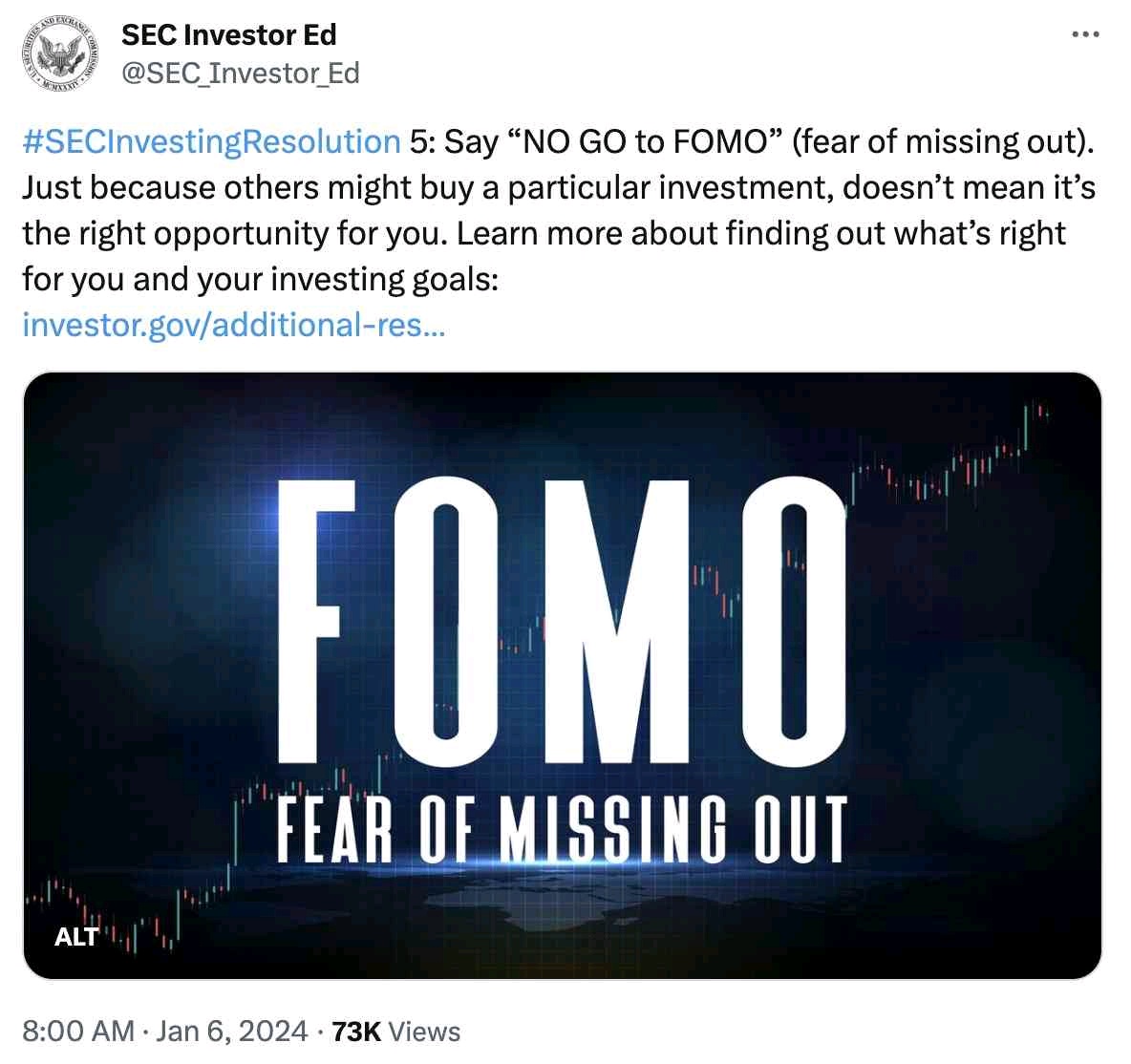
Task: Open the @SEC_Investor_Ed handle
Action: 240,73
